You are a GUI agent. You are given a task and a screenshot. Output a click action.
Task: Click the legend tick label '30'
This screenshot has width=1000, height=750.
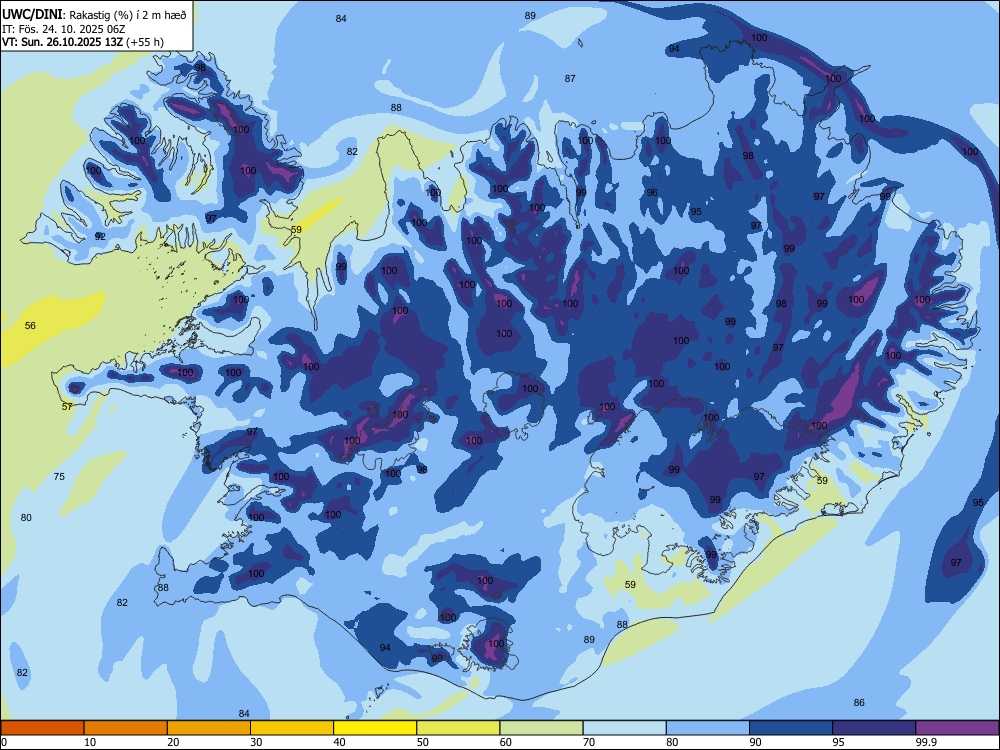[x=256, y=742]
